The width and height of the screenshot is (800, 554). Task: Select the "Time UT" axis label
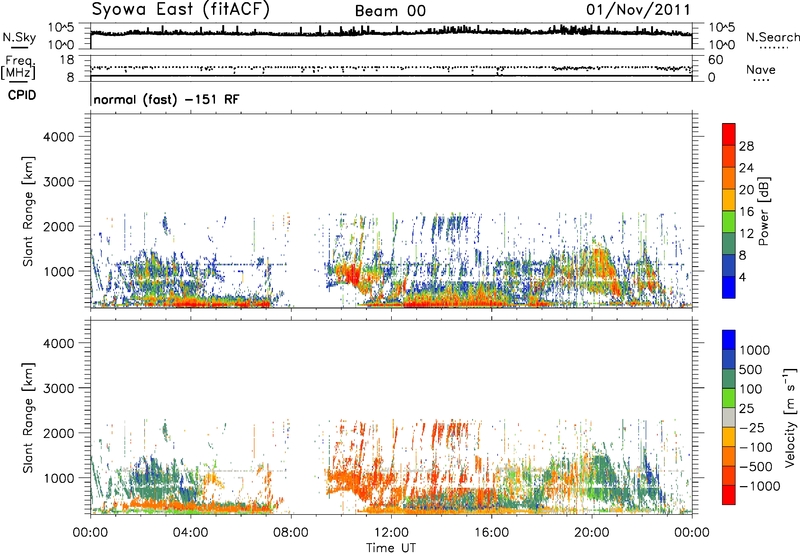click(391, 548)
